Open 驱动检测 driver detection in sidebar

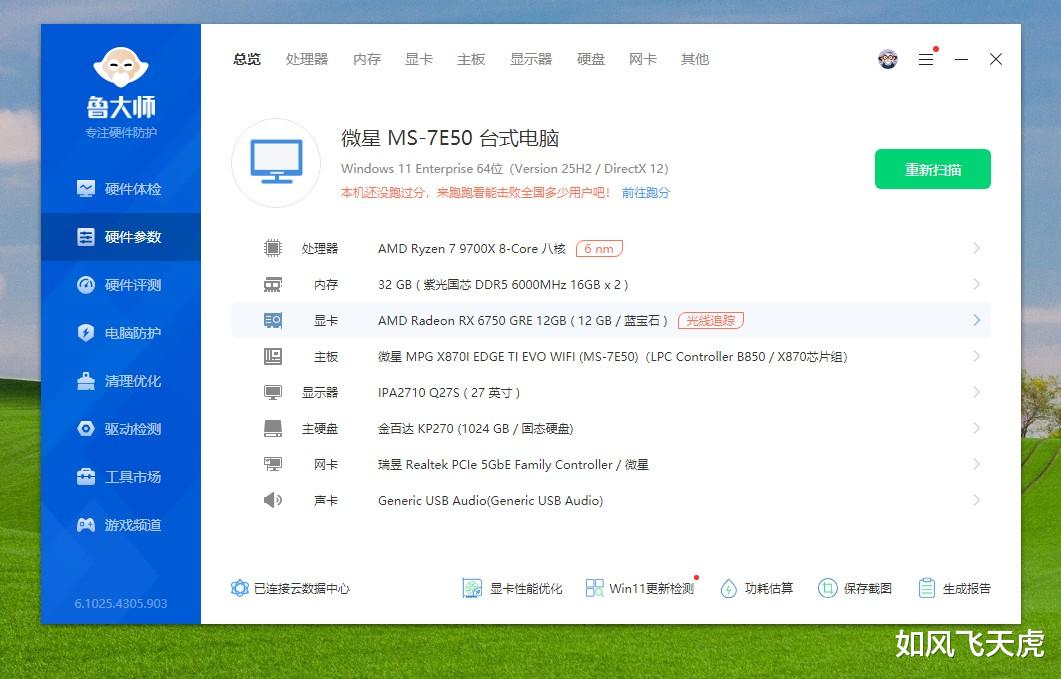(x=120, y=429)
